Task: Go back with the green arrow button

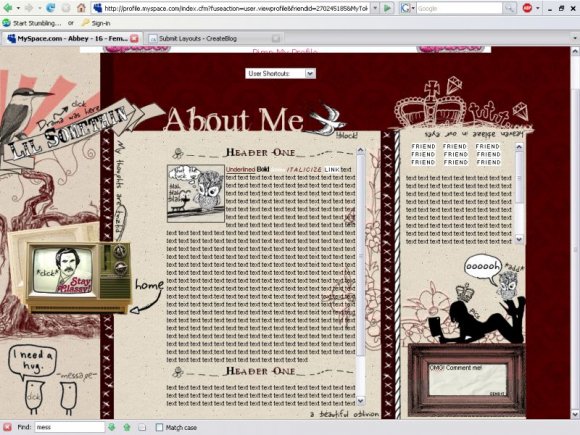Action: [7, 8]
